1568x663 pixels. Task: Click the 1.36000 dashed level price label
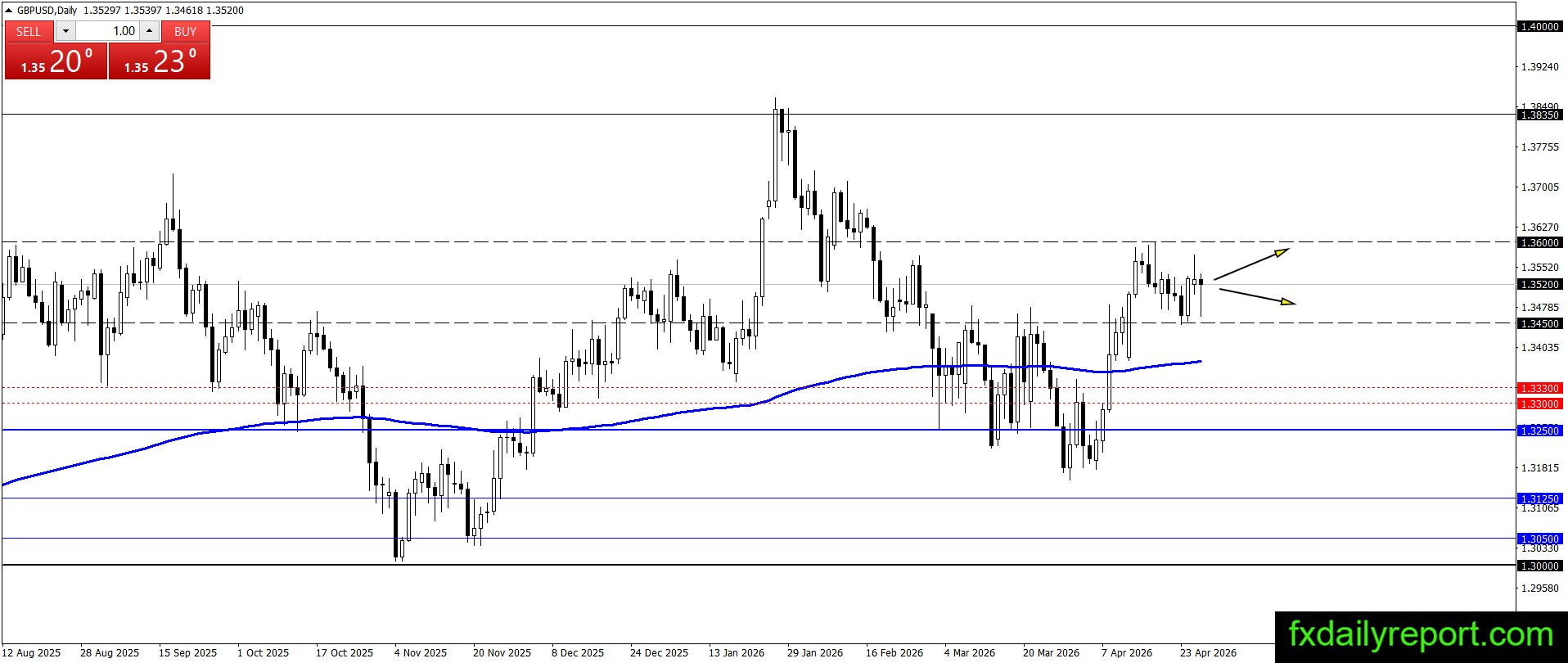[1539, 243]
